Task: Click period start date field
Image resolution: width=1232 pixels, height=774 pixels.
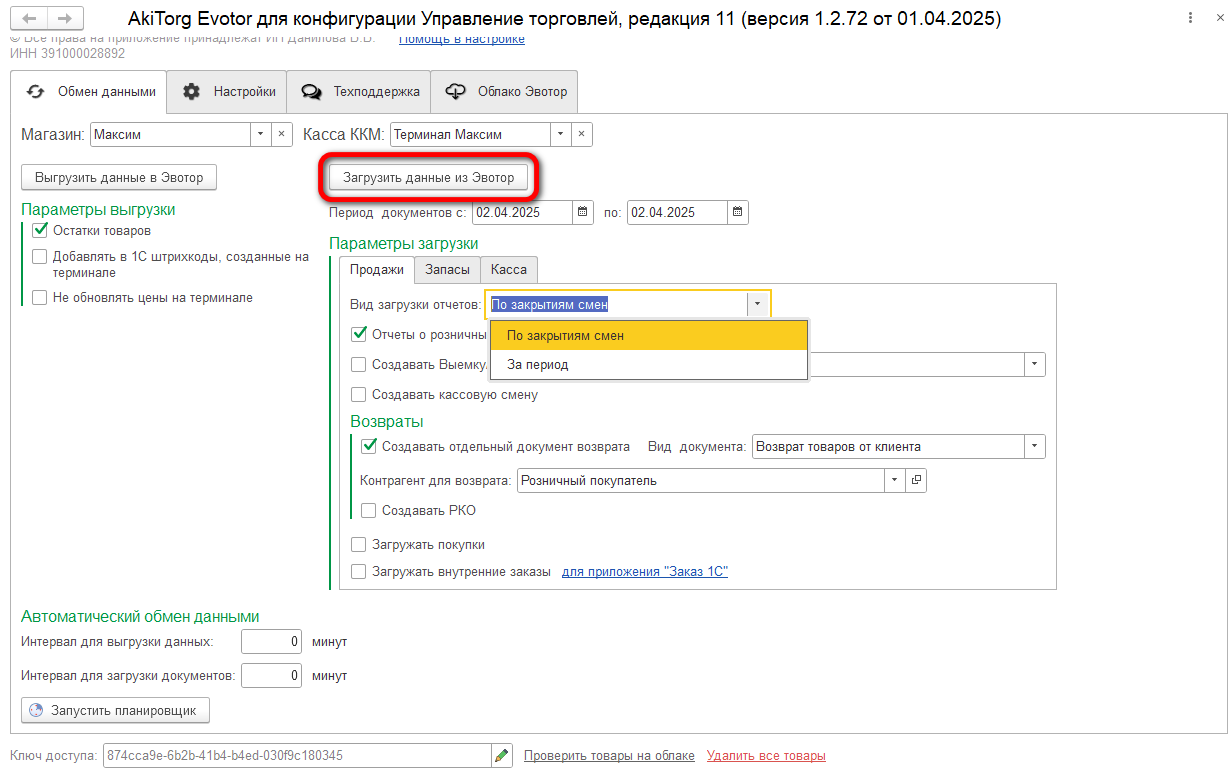Action: click(x=523, y=212)
